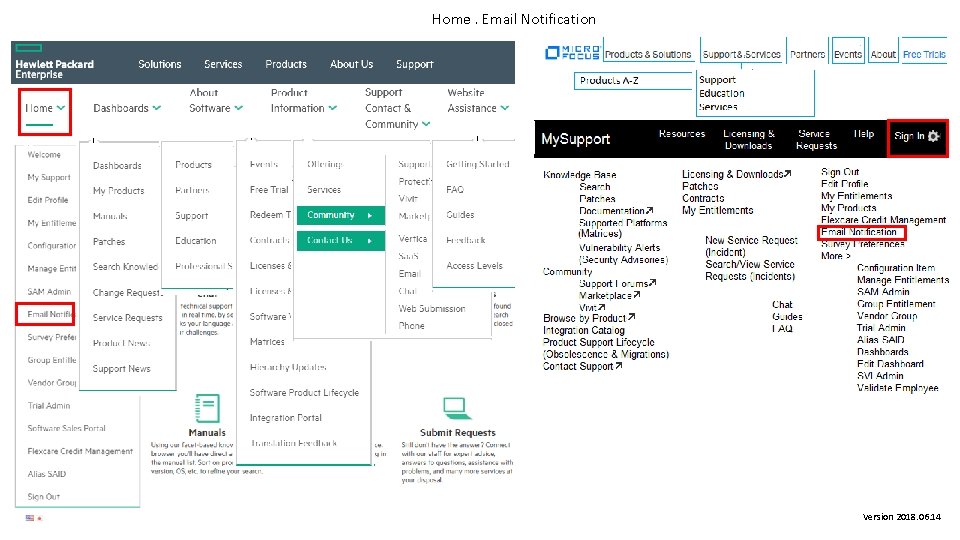Click My Entitlements under Licensing & Downloads
This screenshot has width=960, height=540.
pos(718,210)
